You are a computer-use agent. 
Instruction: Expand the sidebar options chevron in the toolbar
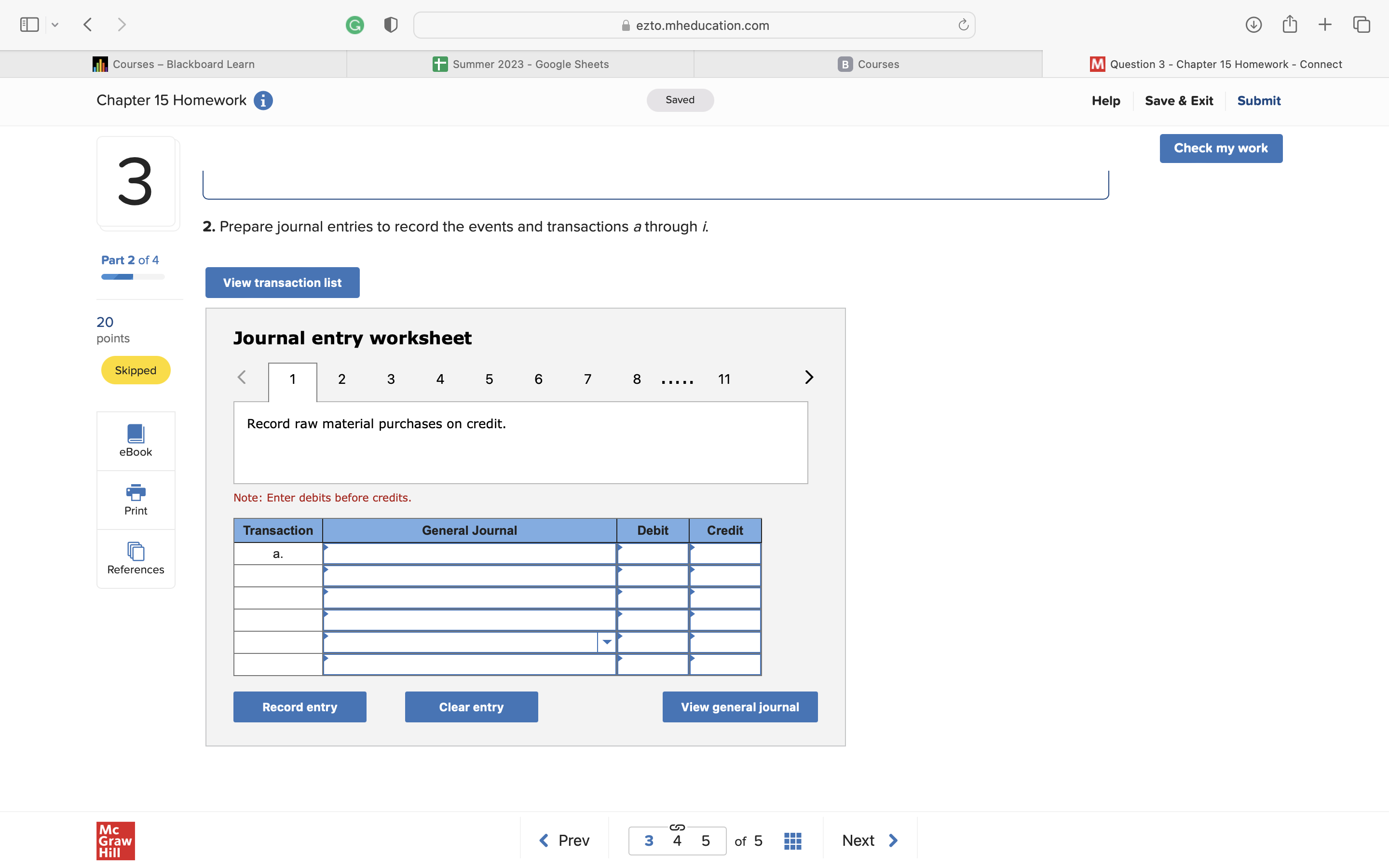pyautogui.click(x=55, y=25)
